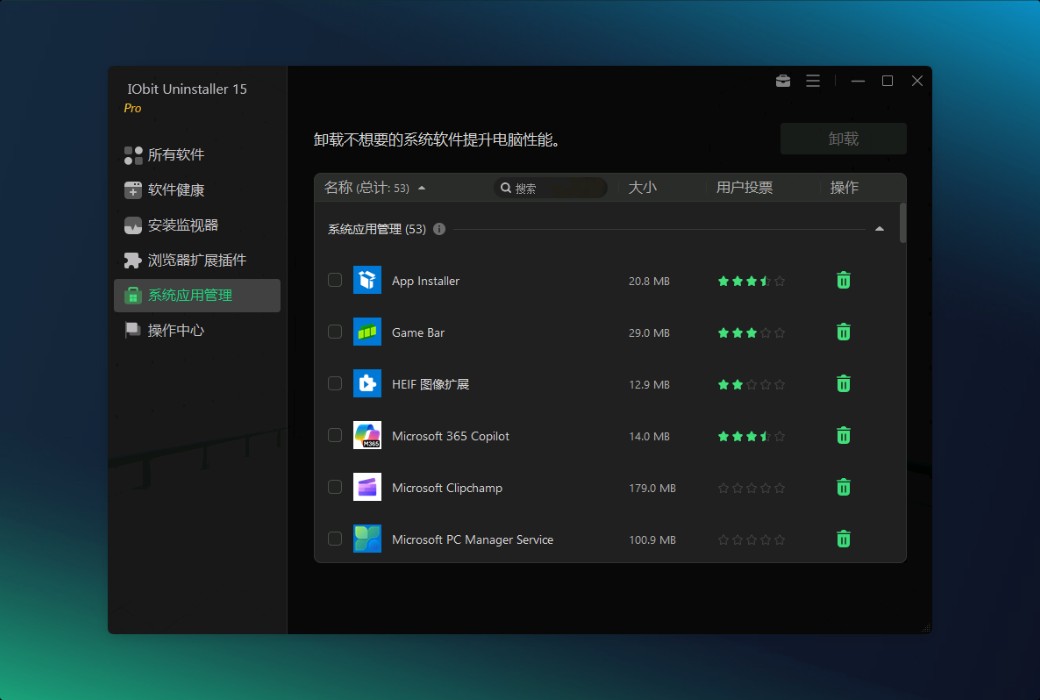
Task: Select the Microsoft PC Manager Service name
Action: (472, 539)
